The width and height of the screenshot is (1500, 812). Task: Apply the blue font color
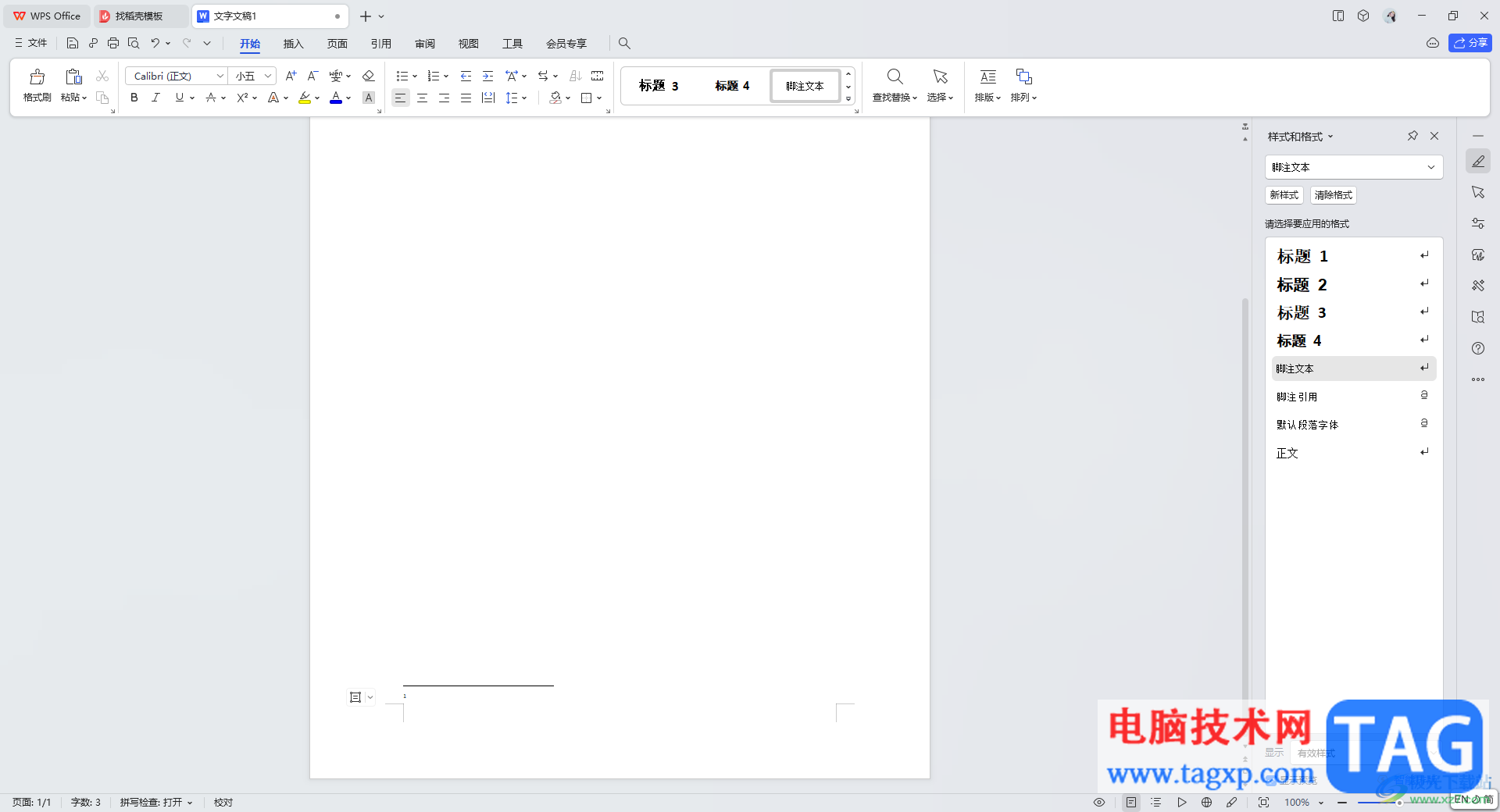[336, 98]
